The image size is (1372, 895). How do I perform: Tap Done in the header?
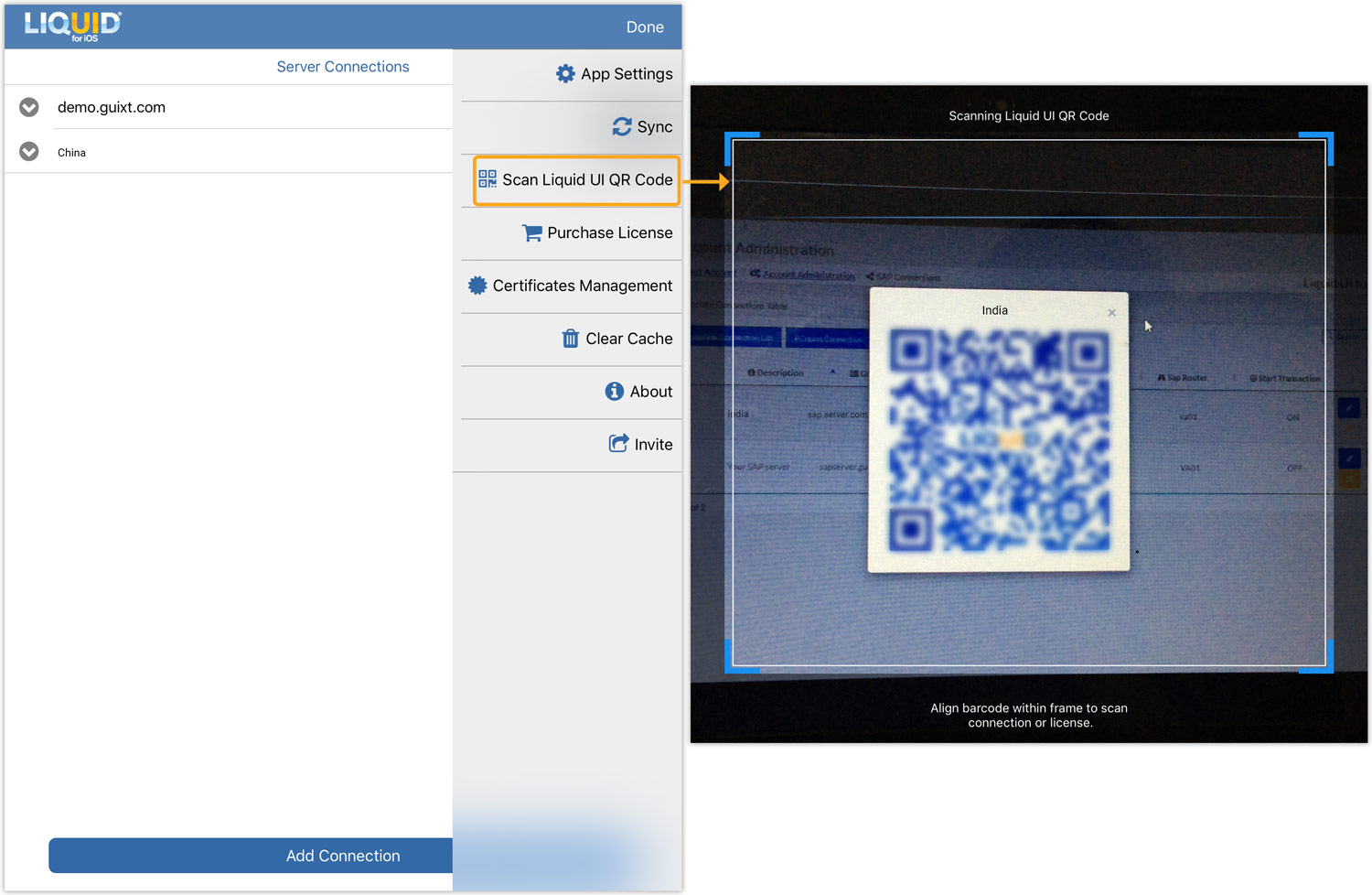[x=645, y=27]
